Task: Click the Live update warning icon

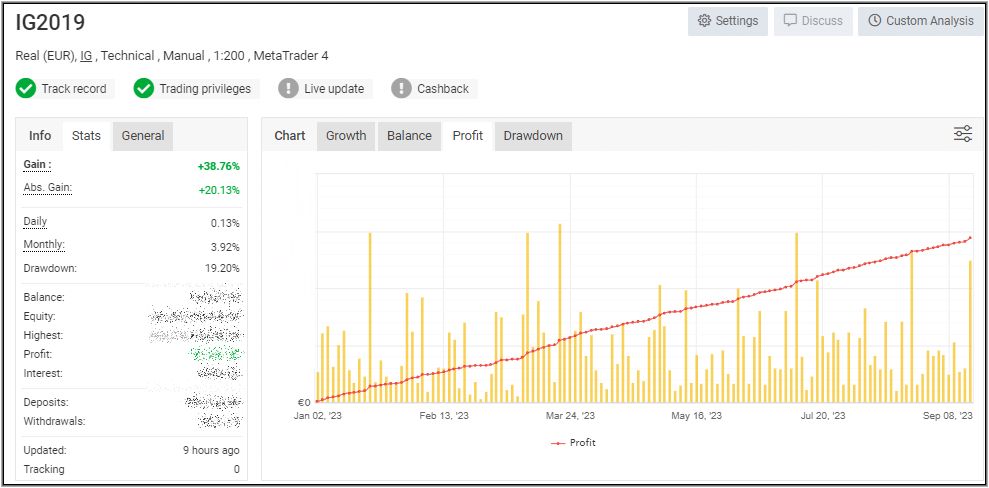Action: click(x=288, y=88)
